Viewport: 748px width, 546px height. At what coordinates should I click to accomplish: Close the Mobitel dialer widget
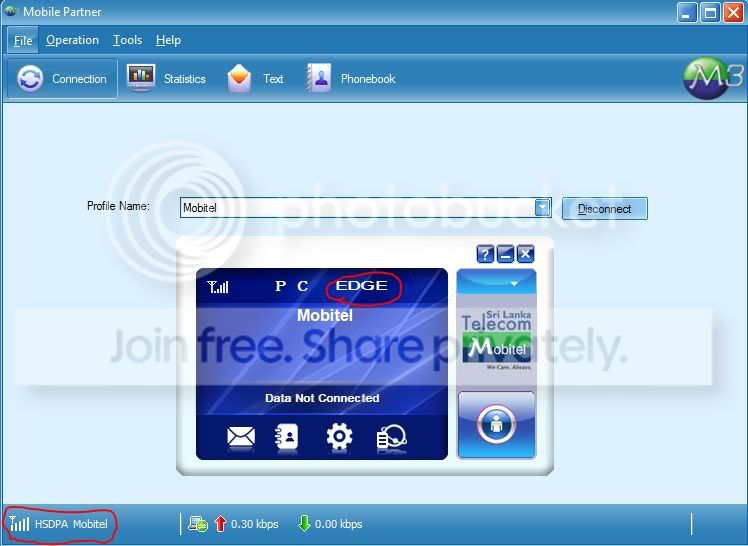pos(525,254)
